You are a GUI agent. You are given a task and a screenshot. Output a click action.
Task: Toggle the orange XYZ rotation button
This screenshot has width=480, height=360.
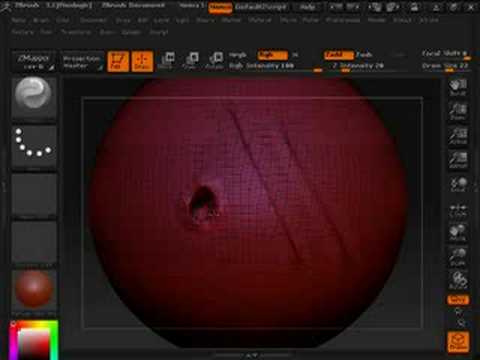[x=458, y=300]
